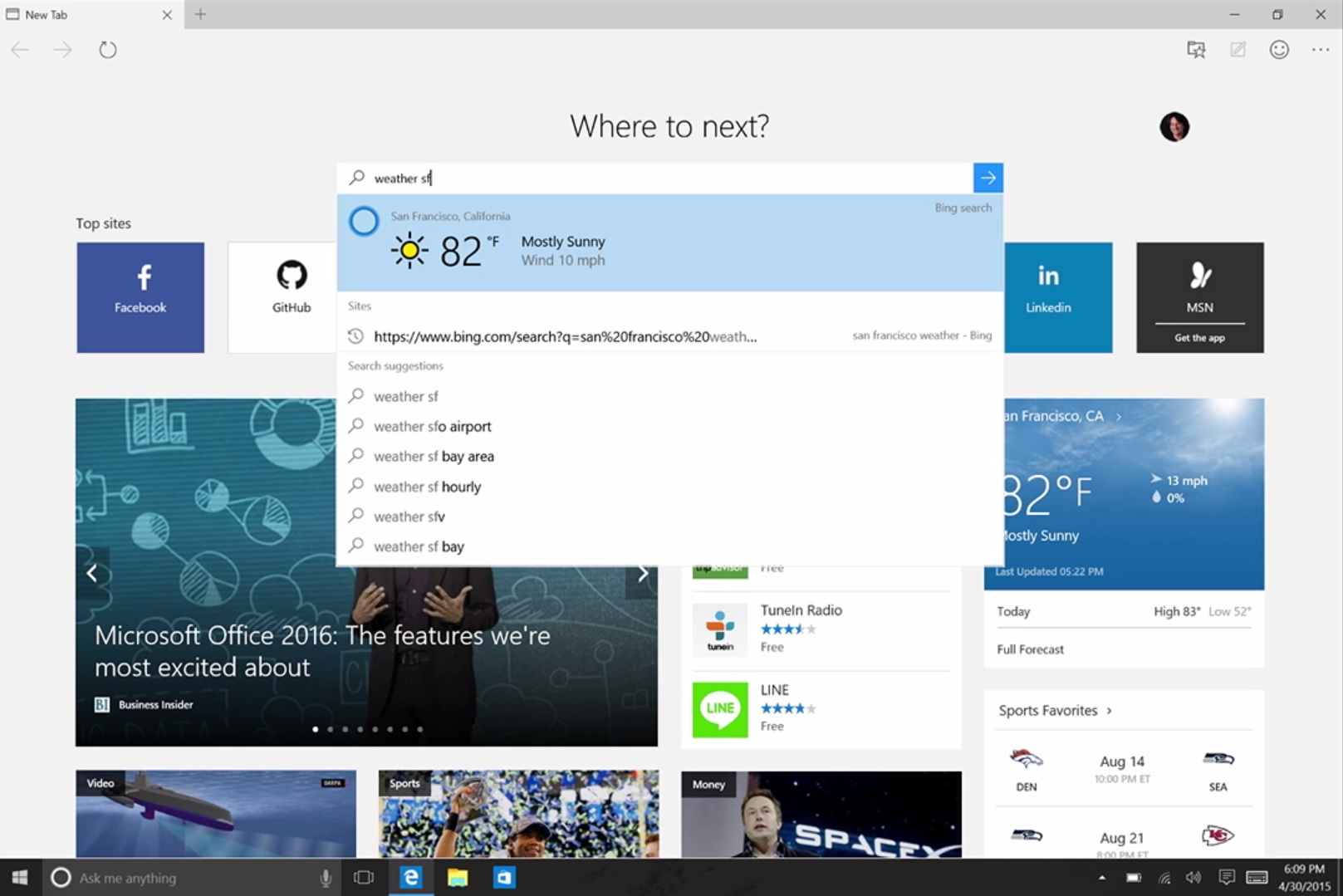Screen dimensions: 1343x896
Task: Click the browser back arrow
Action: pos(20,50)
